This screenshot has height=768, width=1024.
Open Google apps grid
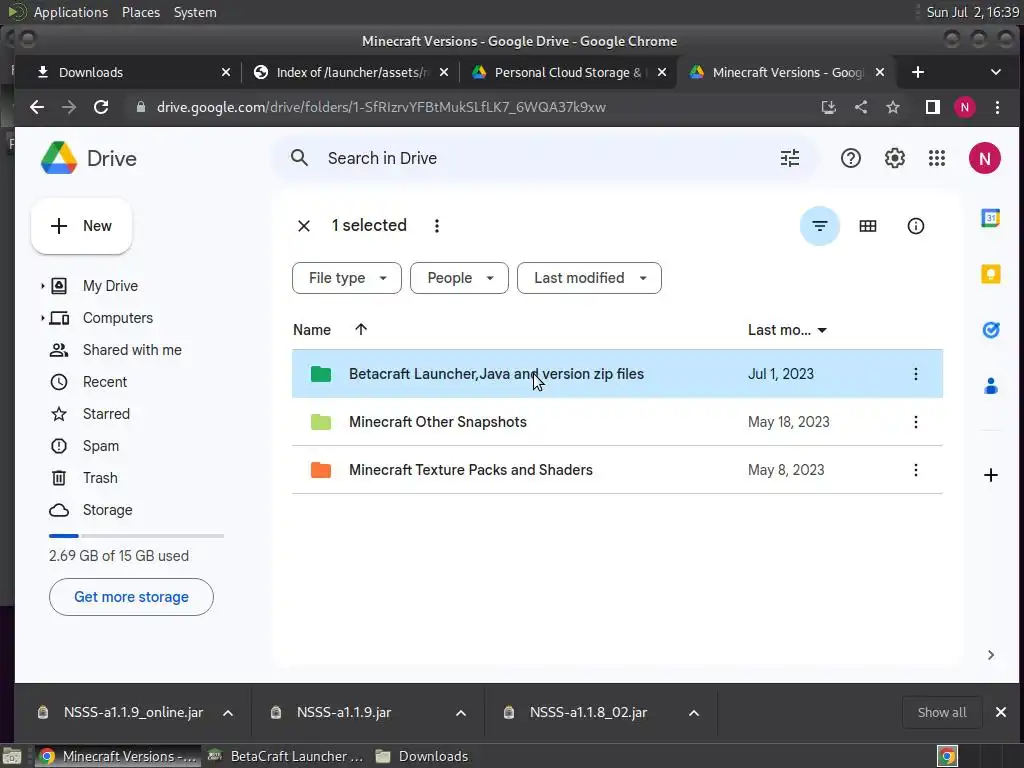936,158
